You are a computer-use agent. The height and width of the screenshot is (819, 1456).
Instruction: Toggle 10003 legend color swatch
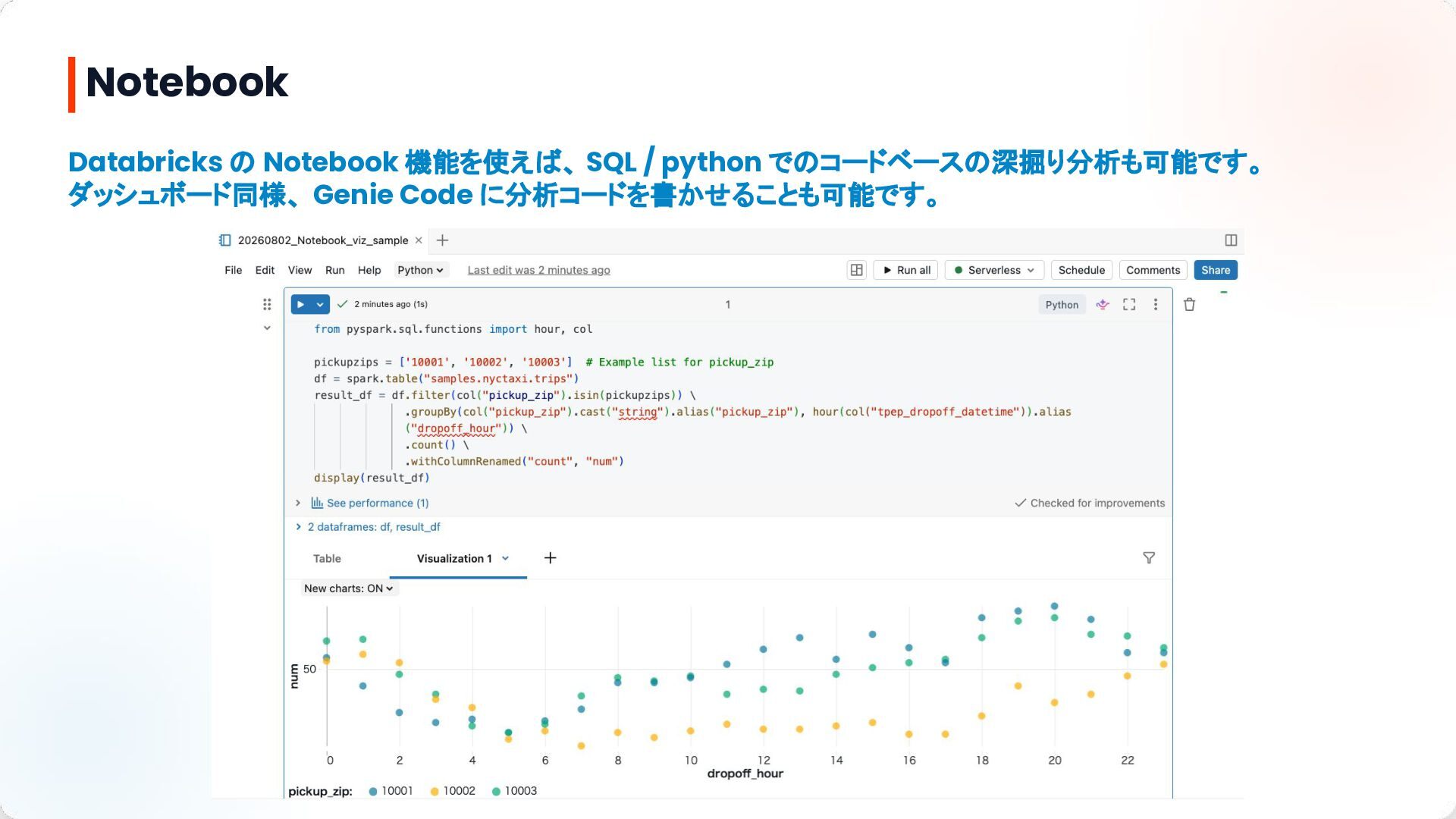point(496,792)
